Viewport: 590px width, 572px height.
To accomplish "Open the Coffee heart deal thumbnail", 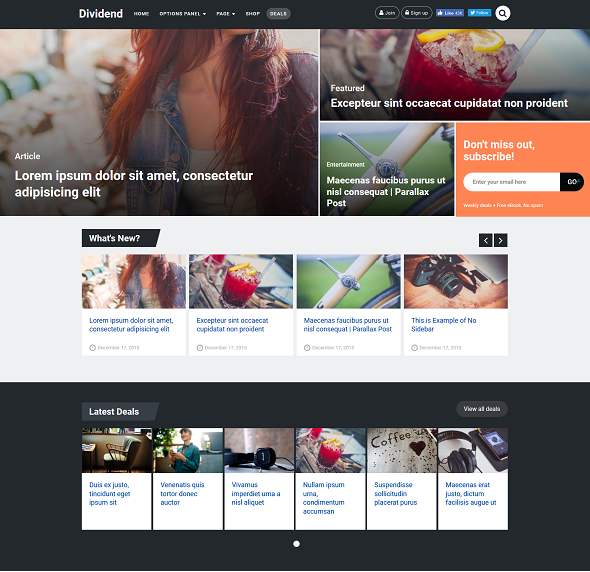I will coord(402,450).
